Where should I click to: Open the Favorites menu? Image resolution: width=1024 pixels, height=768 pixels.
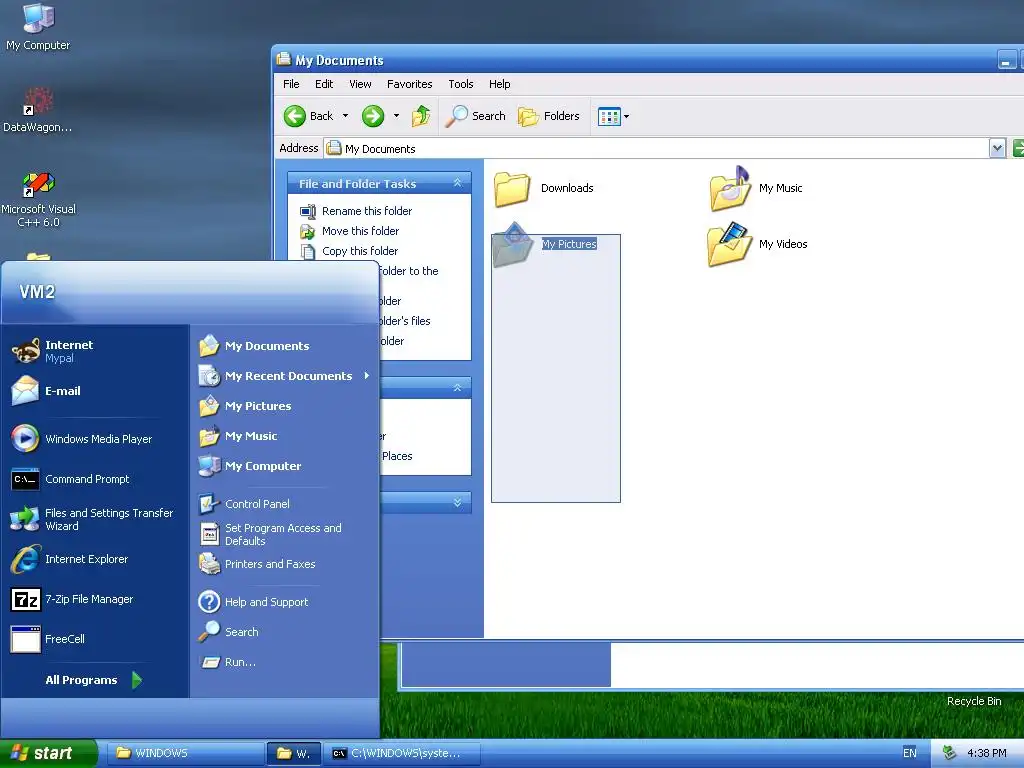click(409, 84)
